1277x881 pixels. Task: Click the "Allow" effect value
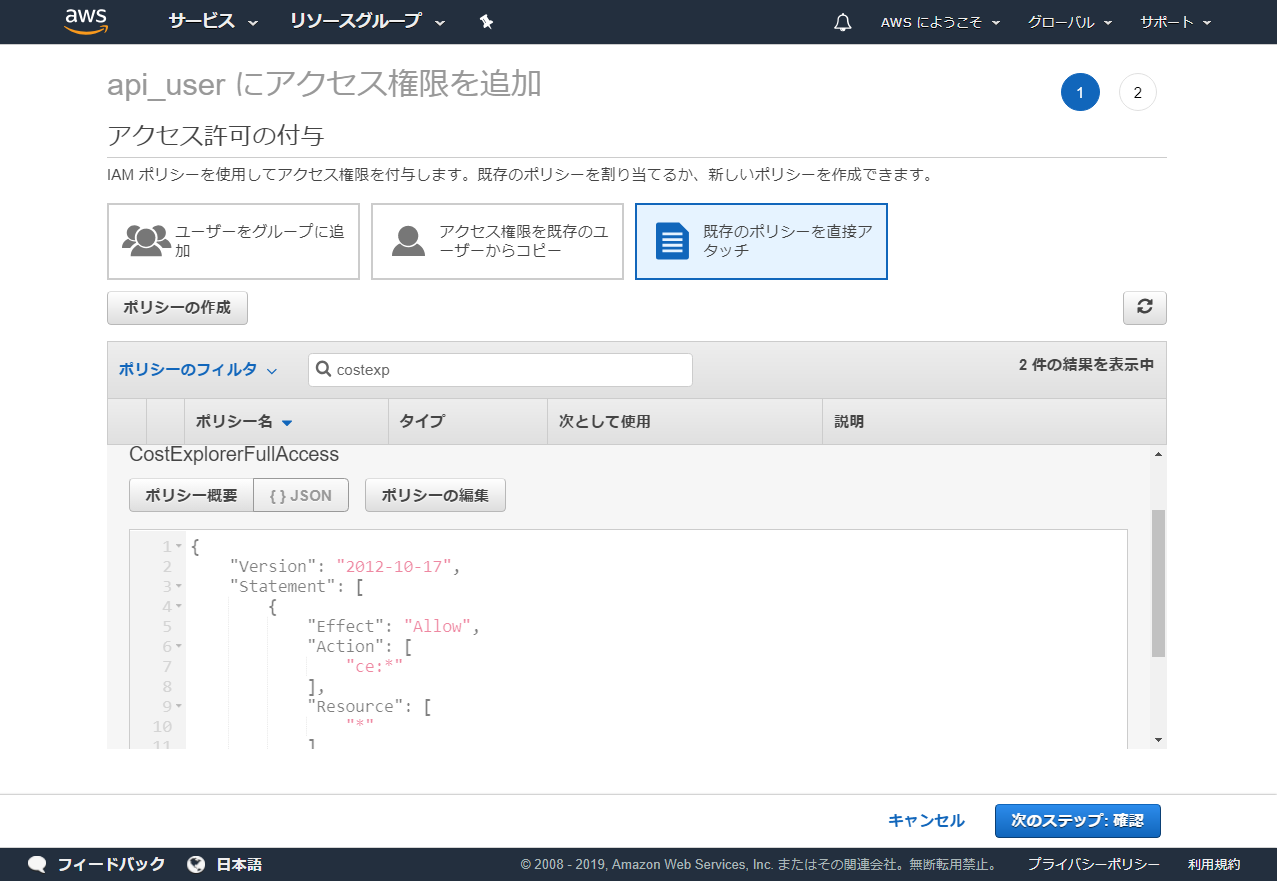[438, 627]
